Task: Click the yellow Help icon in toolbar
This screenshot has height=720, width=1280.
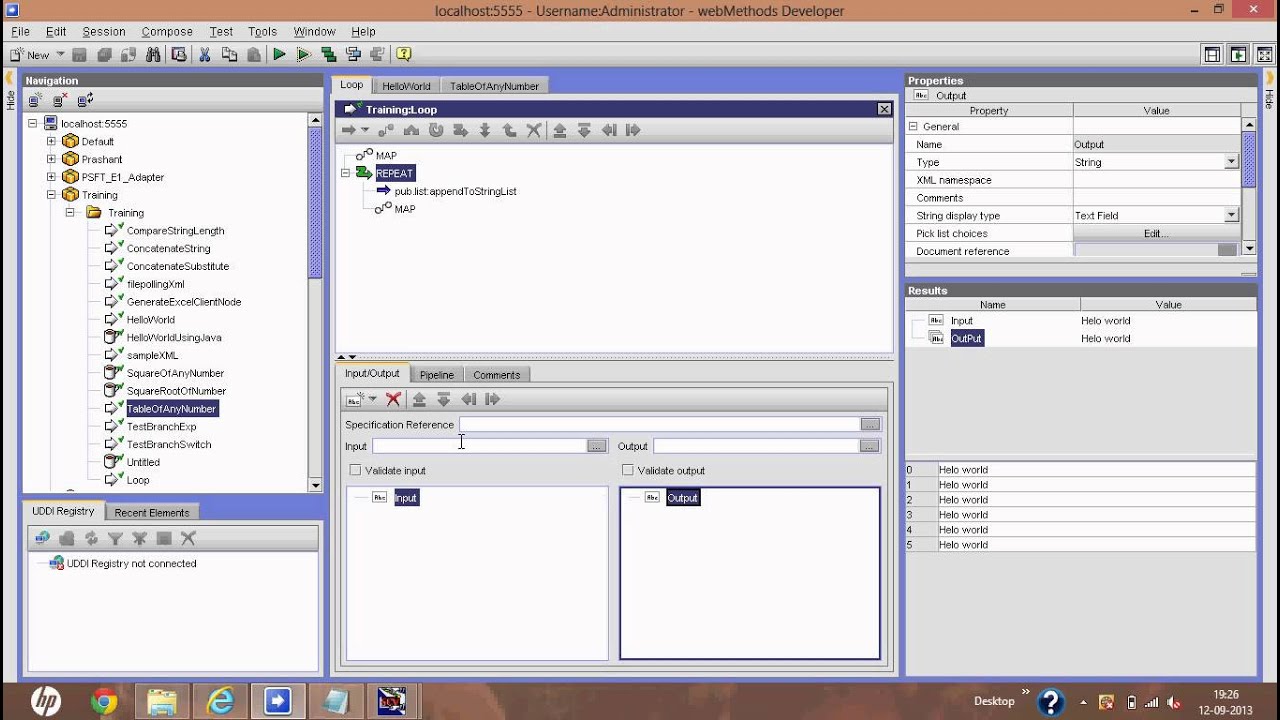Action: [x=403, y=55]
